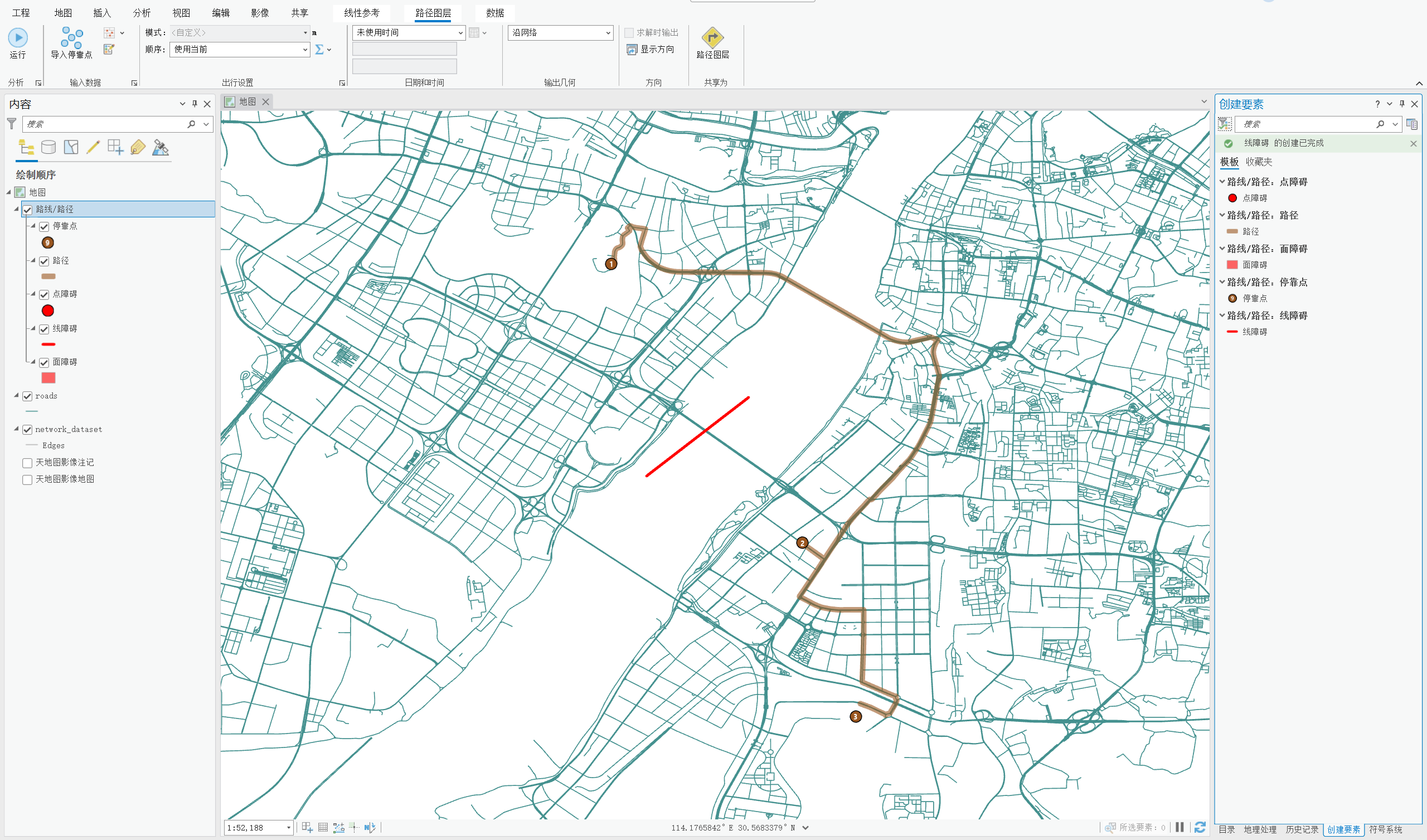Collapse the 路线/路径: 线障碍 template group
Viewport: 1427px width, 840px height.
tap(1222, 315)
